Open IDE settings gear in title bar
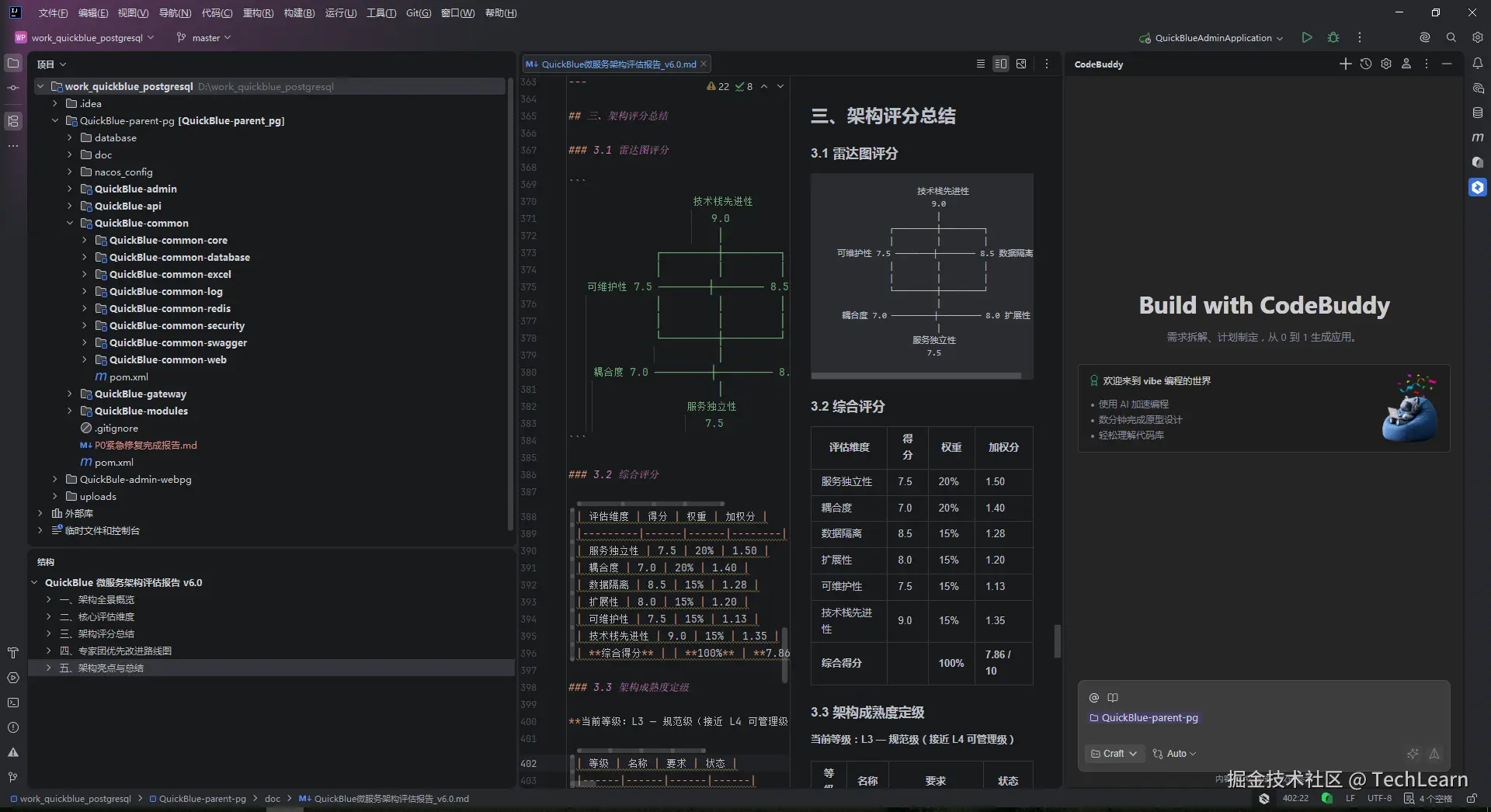The image size is (1491, 812). (1478, 37)
